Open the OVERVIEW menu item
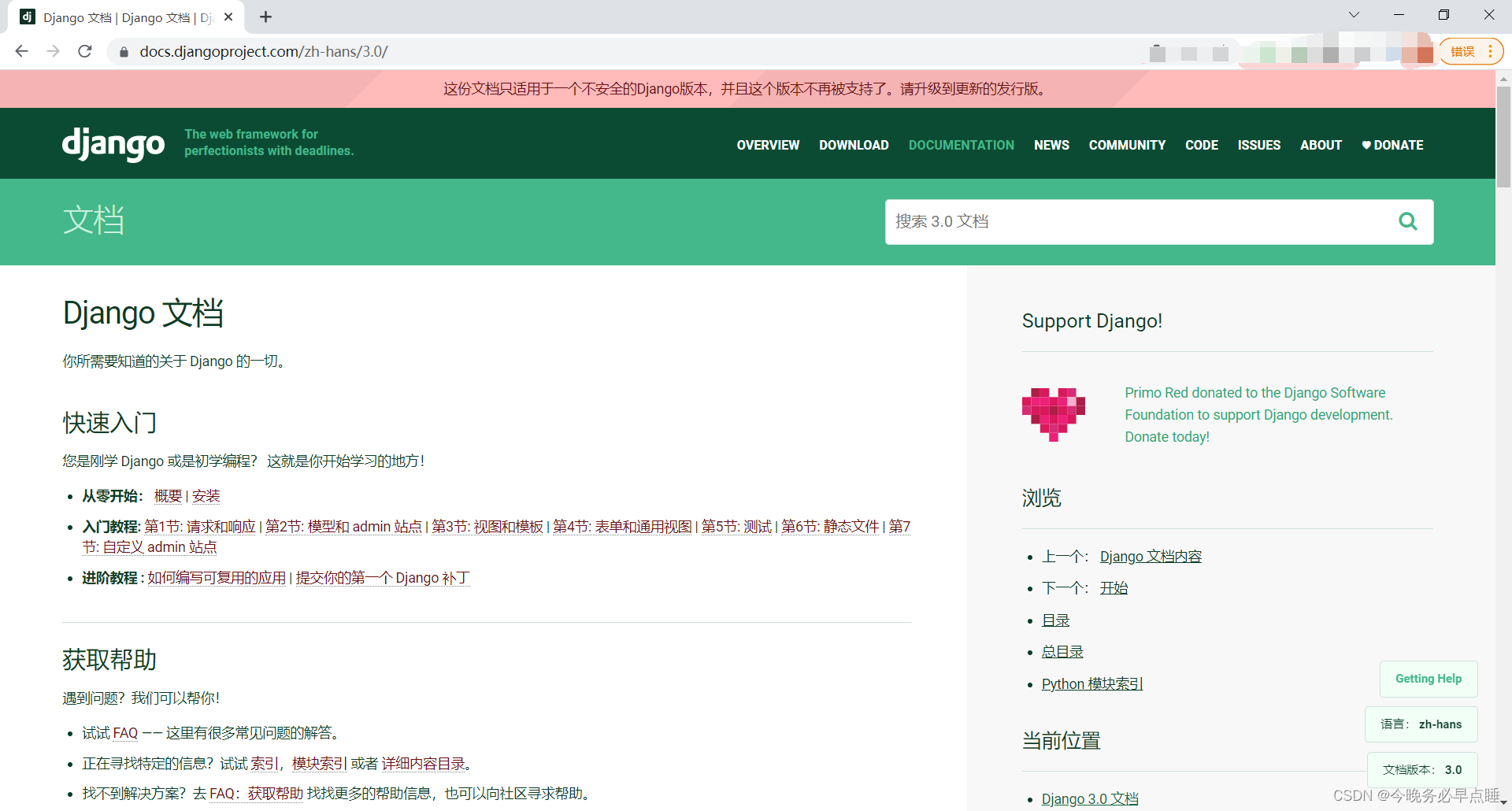Screen dimensions: 1512x811 coord(768,145)
